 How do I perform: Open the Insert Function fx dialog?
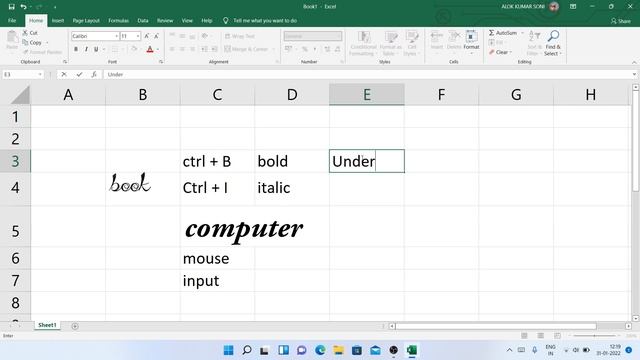point(94,74)
